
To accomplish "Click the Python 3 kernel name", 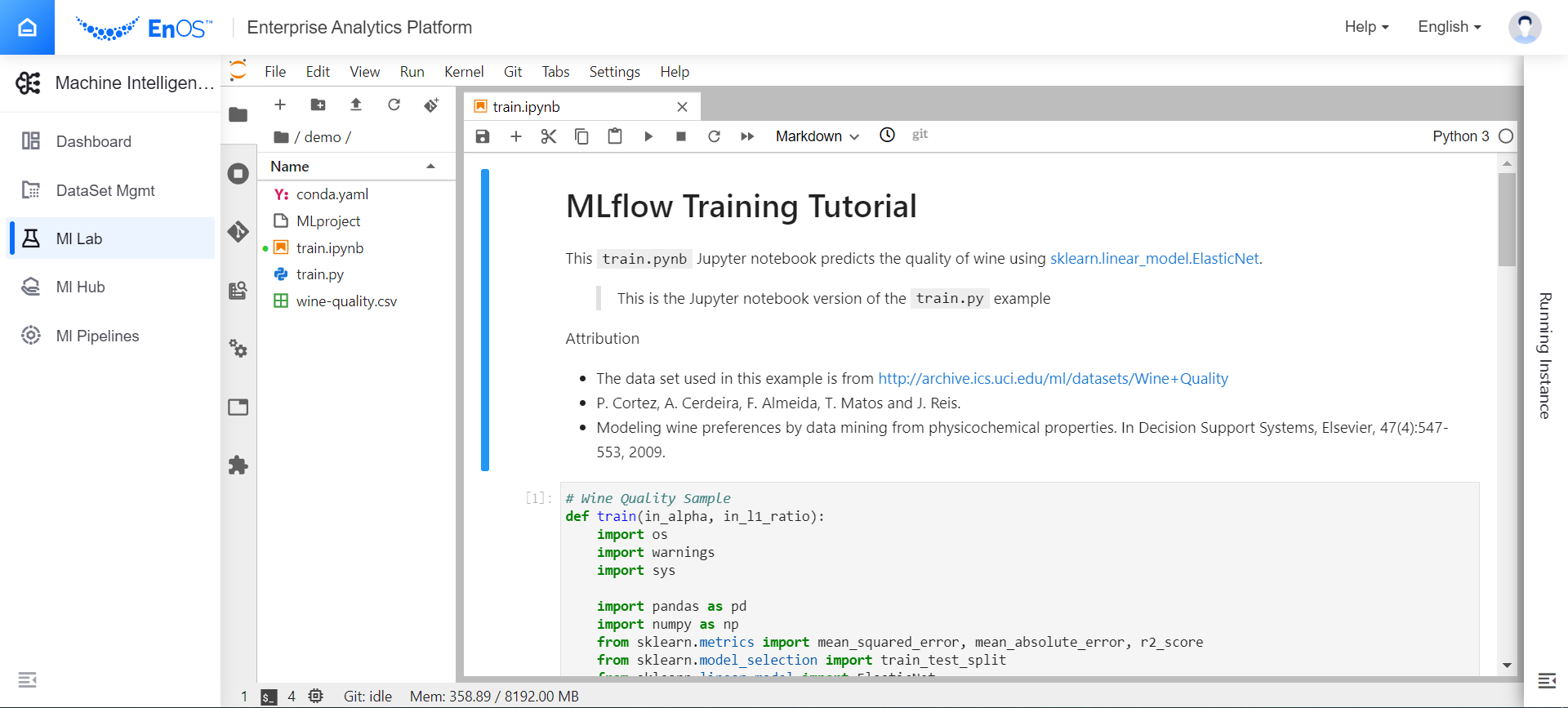I will coord(1460,136).
